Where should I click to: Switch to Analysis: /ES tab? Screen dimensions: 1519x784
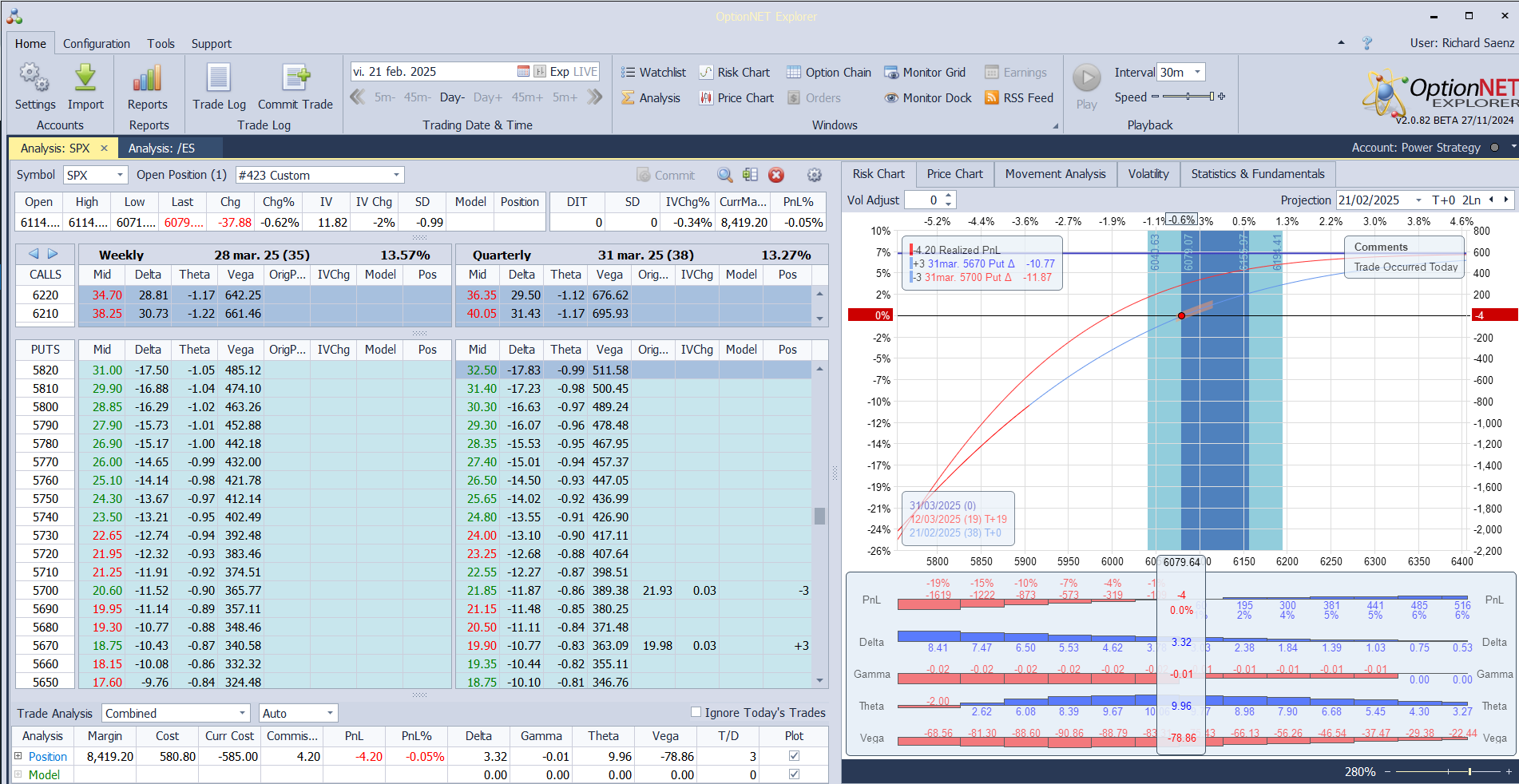tap(161, 148)
